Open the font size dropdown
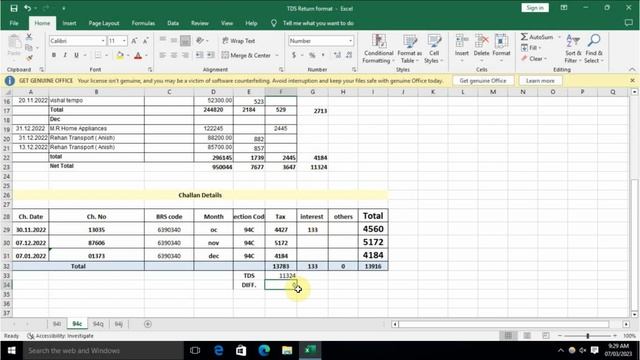This screenshot has width=640, height=360. click(x=124, y=41)
